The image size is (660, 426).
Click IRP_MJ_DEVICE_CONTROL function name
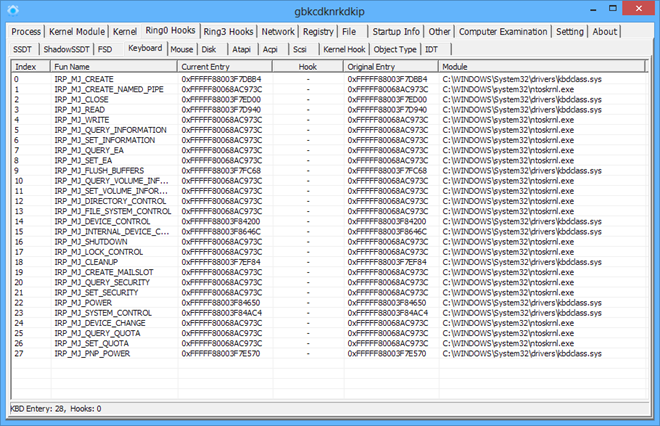pyautogui.click(x=102, y=221)
